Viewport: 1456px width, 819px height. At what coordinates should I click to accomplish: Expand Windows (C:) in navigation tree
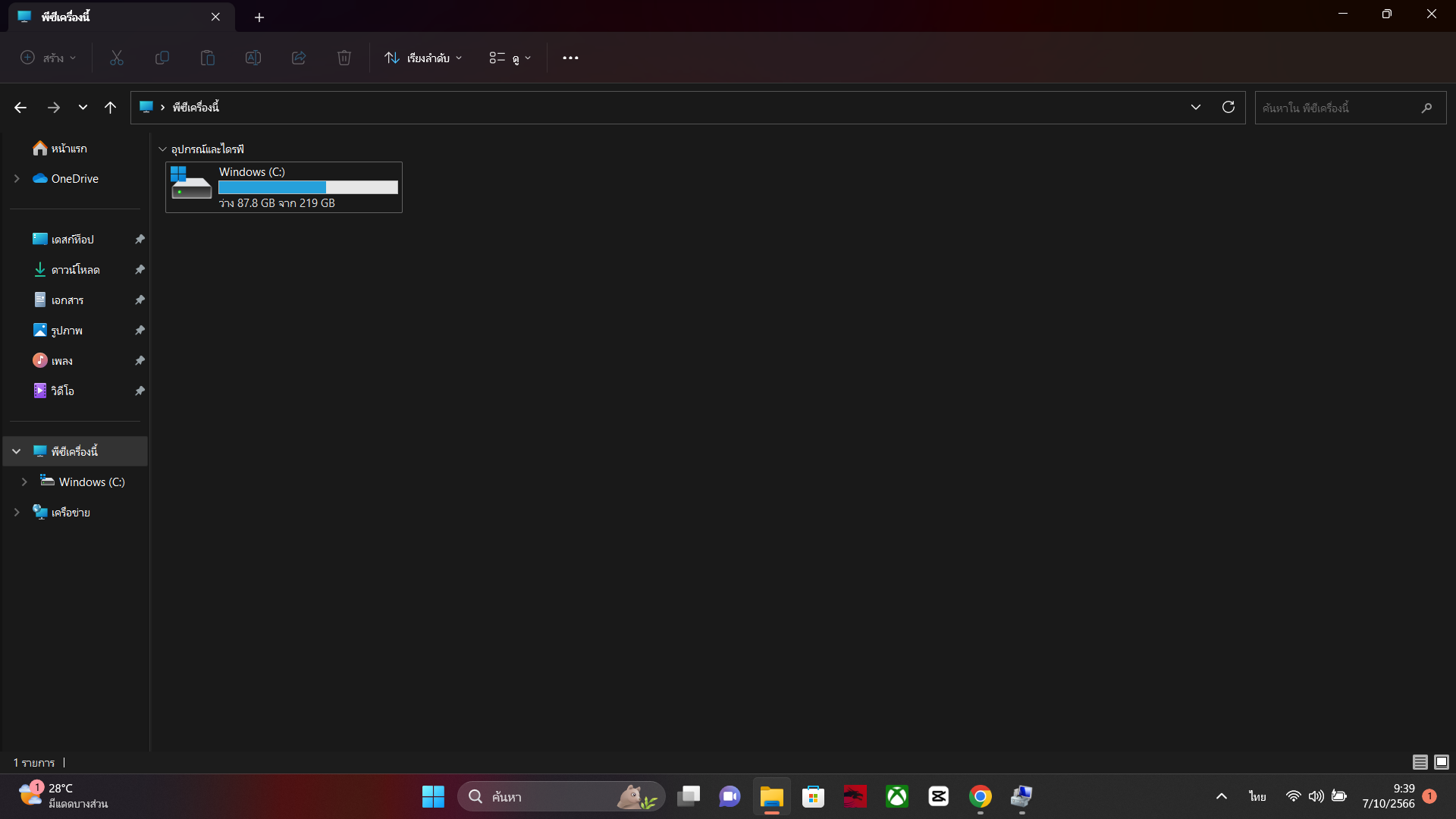click(24, 482)
